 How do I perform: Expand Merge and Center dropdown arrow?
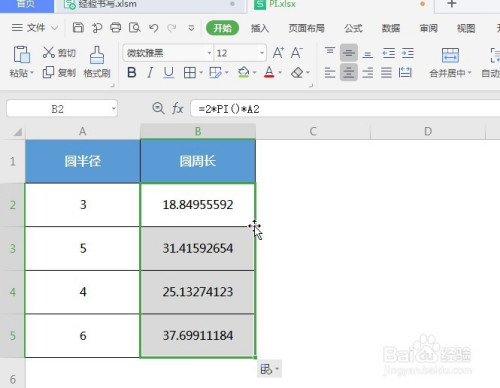tap(469, 73)
